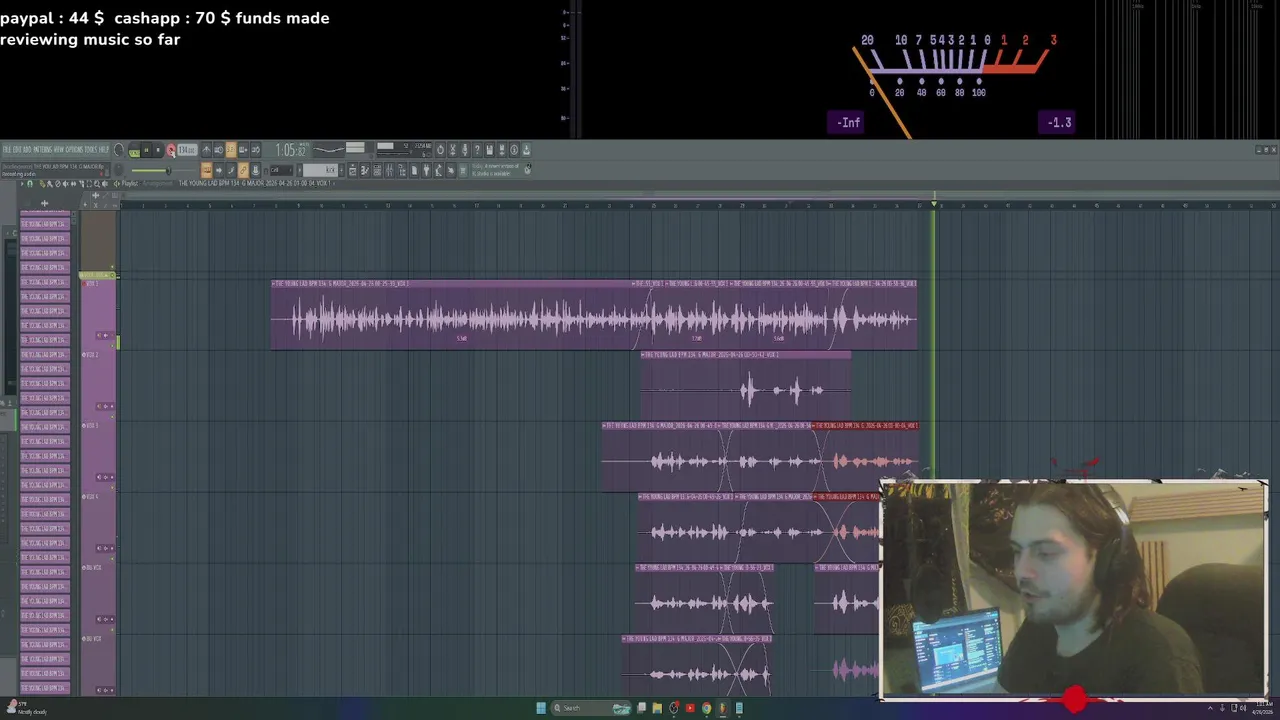Select the VOX 4 track header
This screenshot has width=1280, height=720.
98,526
